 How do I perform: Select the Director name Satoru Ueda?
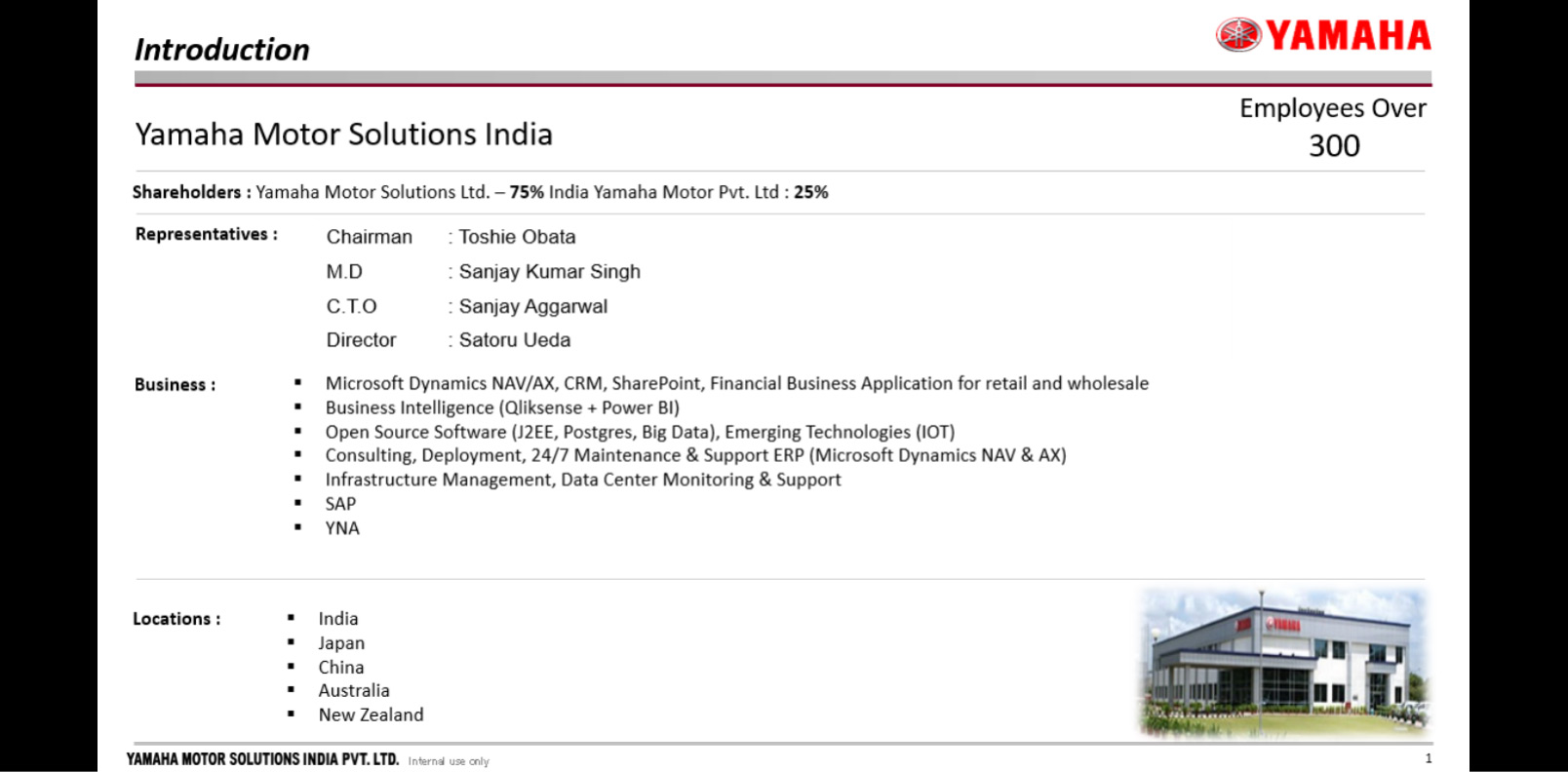[514, 340]
